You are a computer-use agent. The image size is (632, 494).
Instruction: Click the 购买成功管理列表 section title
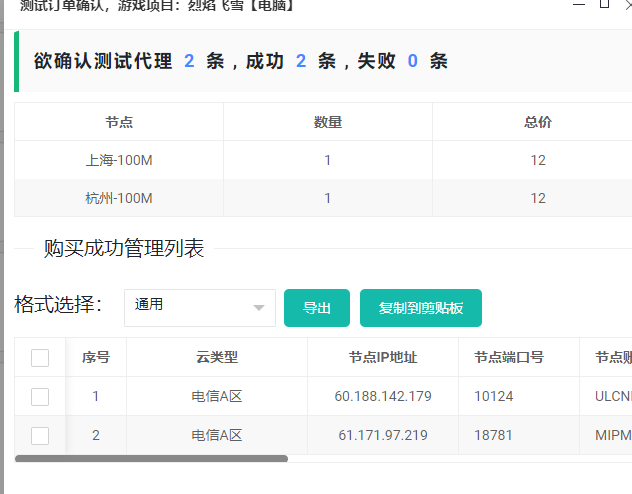tap(124, 248)
